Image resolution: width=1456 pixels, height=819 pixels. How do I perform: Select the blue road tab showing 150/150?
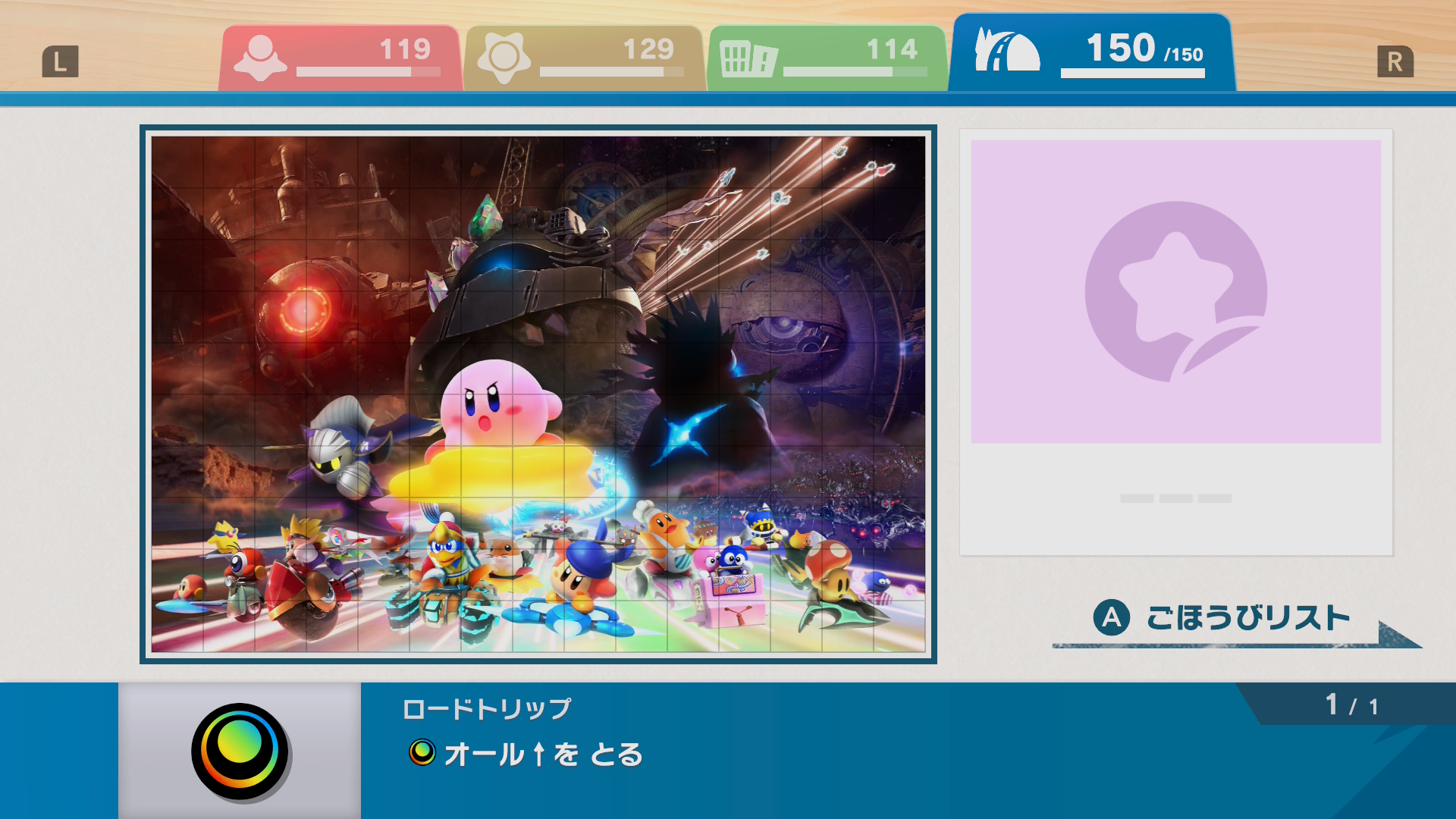point(1092,53)
